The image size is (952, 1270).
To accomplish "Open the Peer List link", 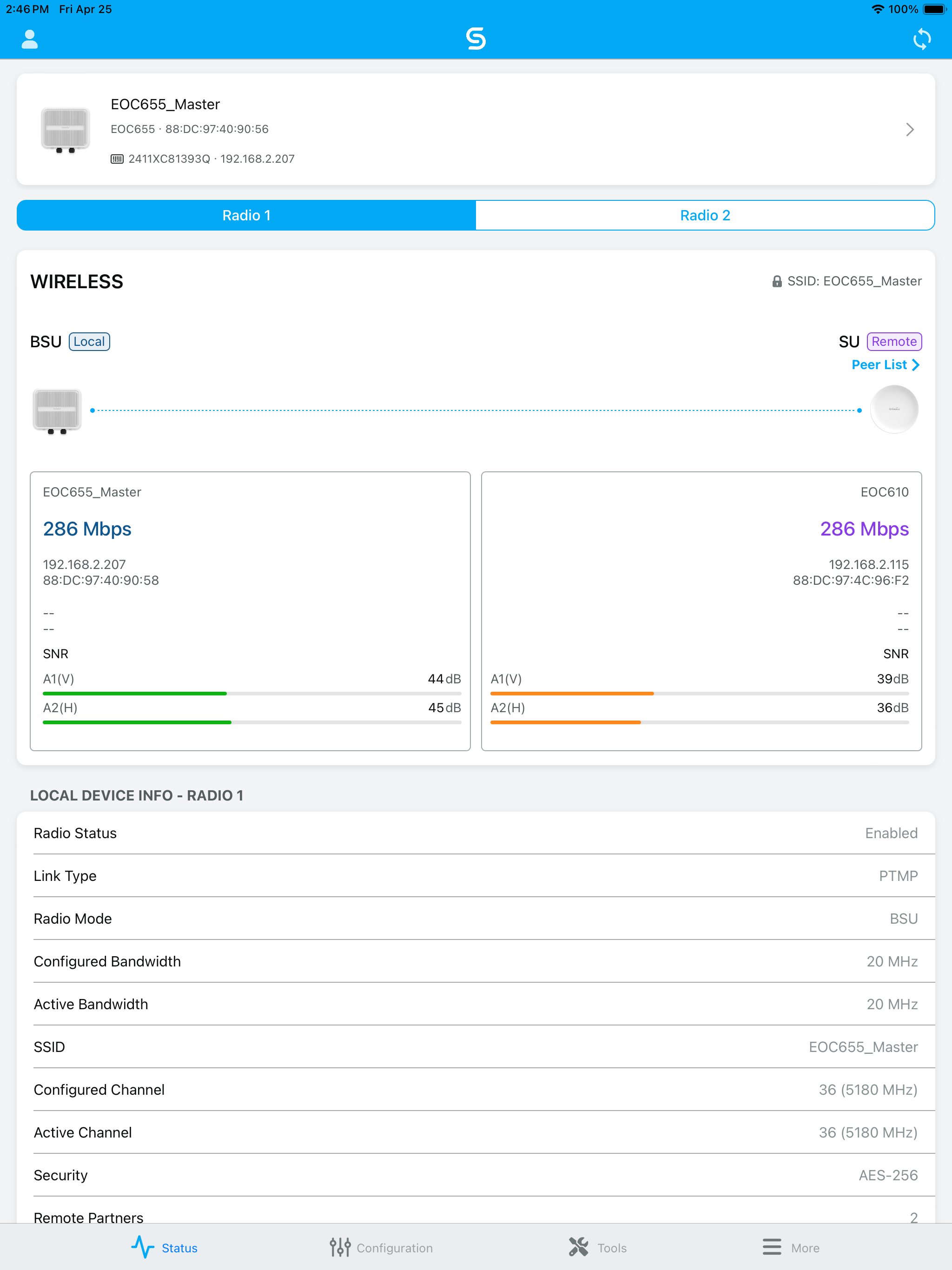I will (886, 364).
